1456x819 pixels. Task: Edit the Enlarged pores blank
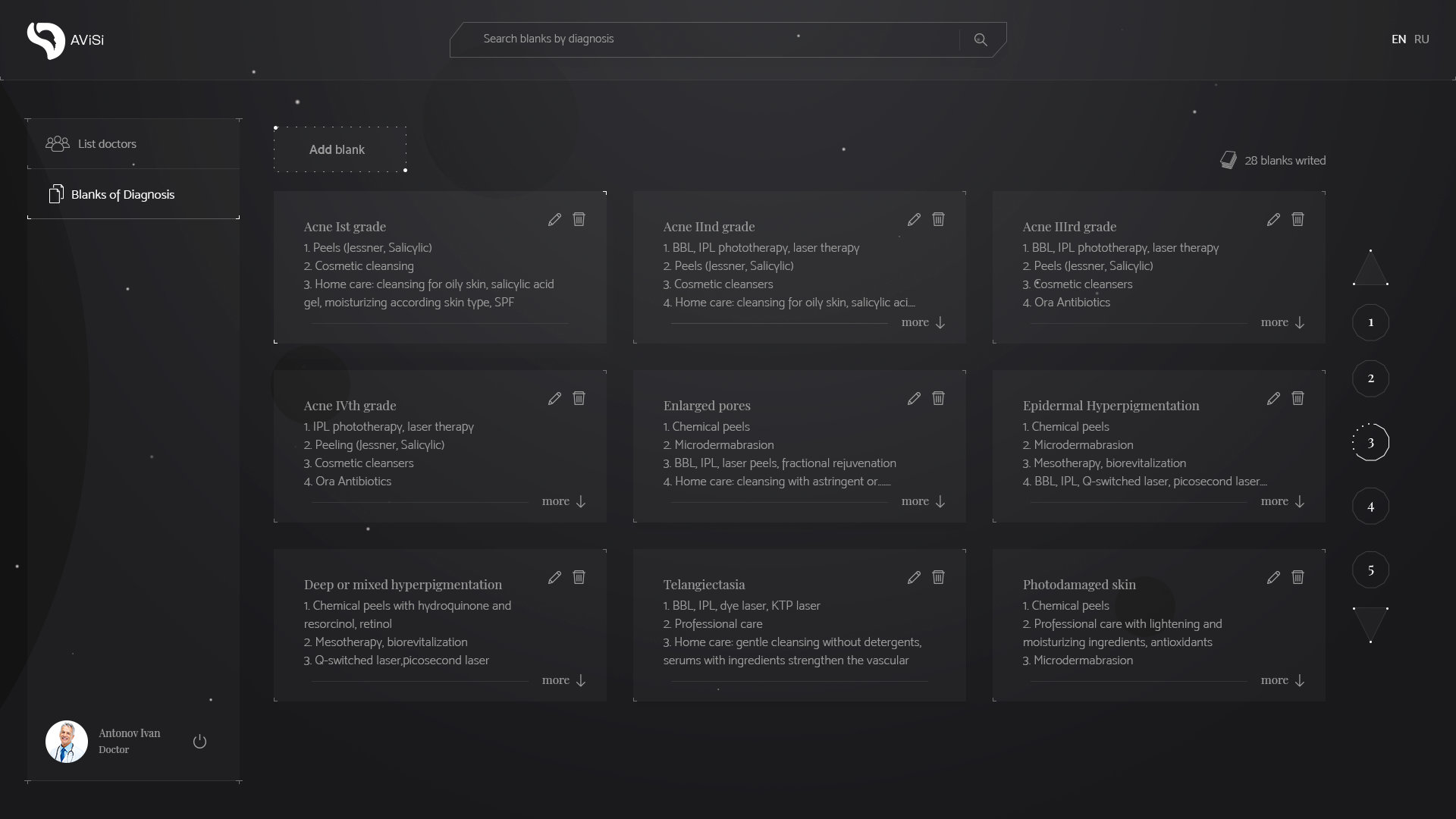(914, 398)
